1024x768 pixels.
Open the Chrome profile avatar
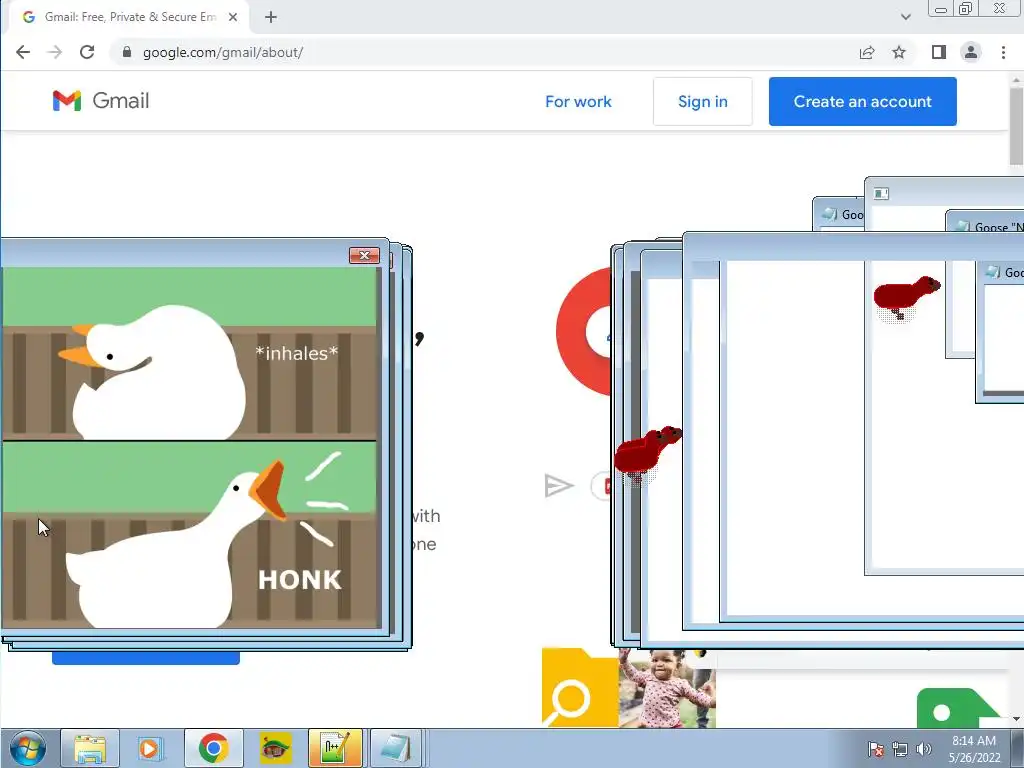(971, 52)
